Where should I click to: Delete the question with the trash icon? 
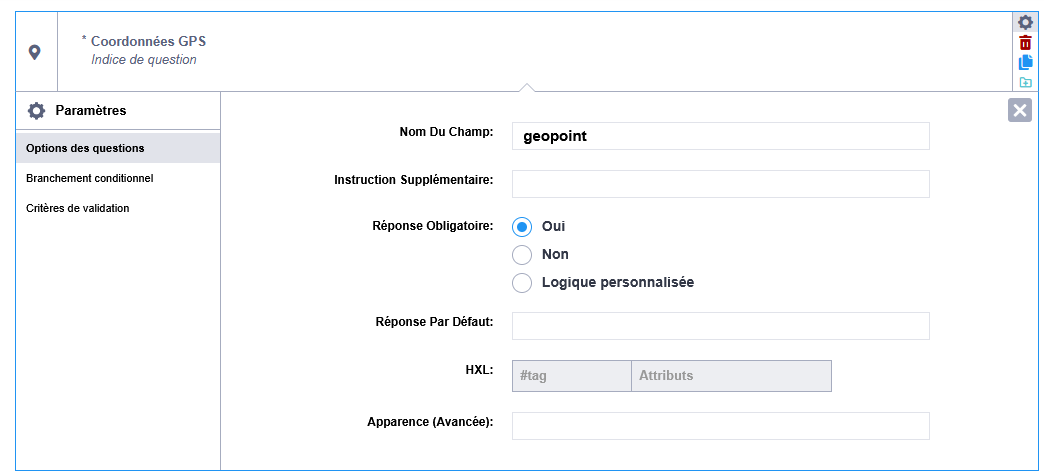tap(1025, 43)
